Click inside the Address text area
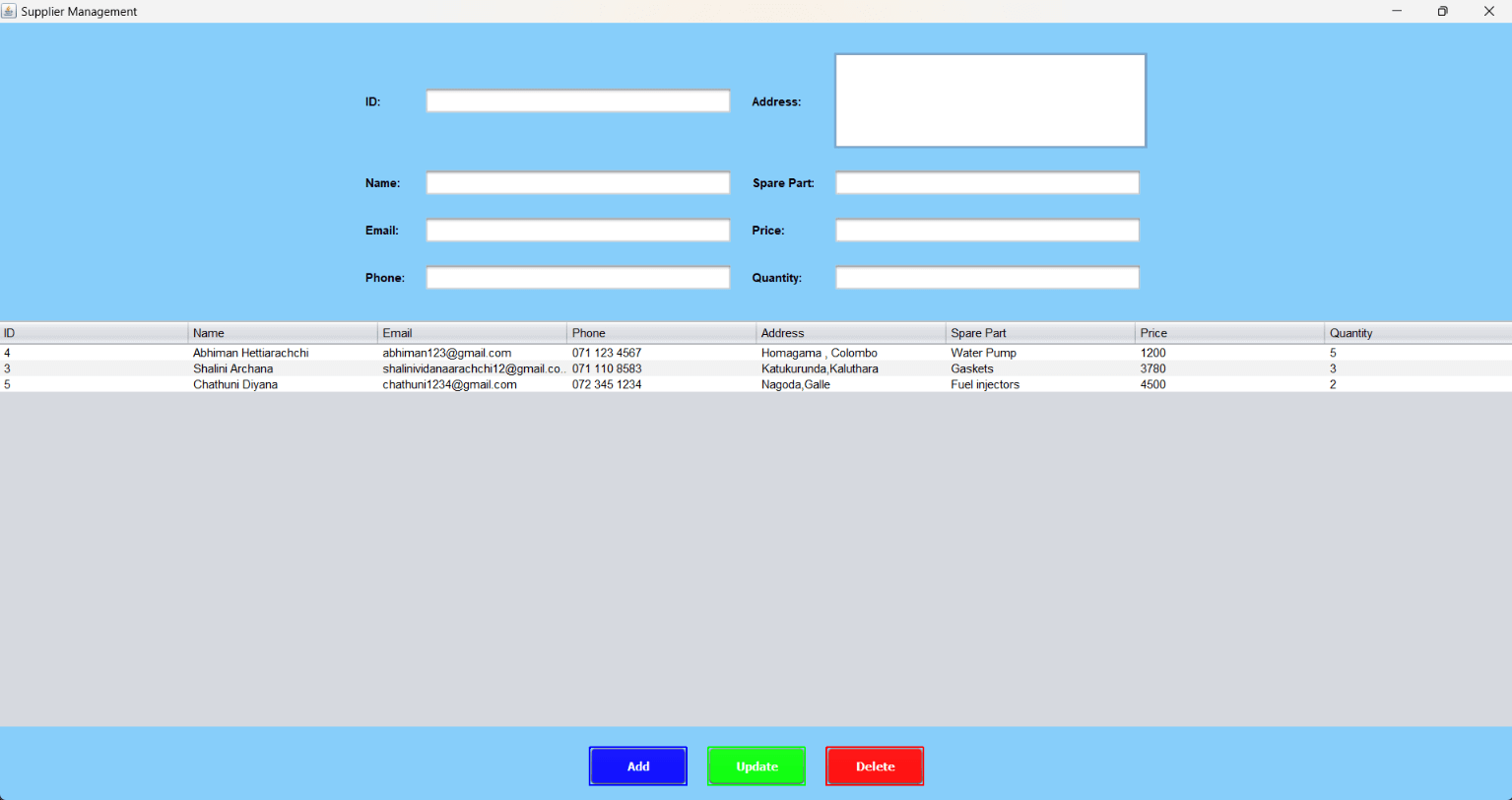 tap(989, 100)
